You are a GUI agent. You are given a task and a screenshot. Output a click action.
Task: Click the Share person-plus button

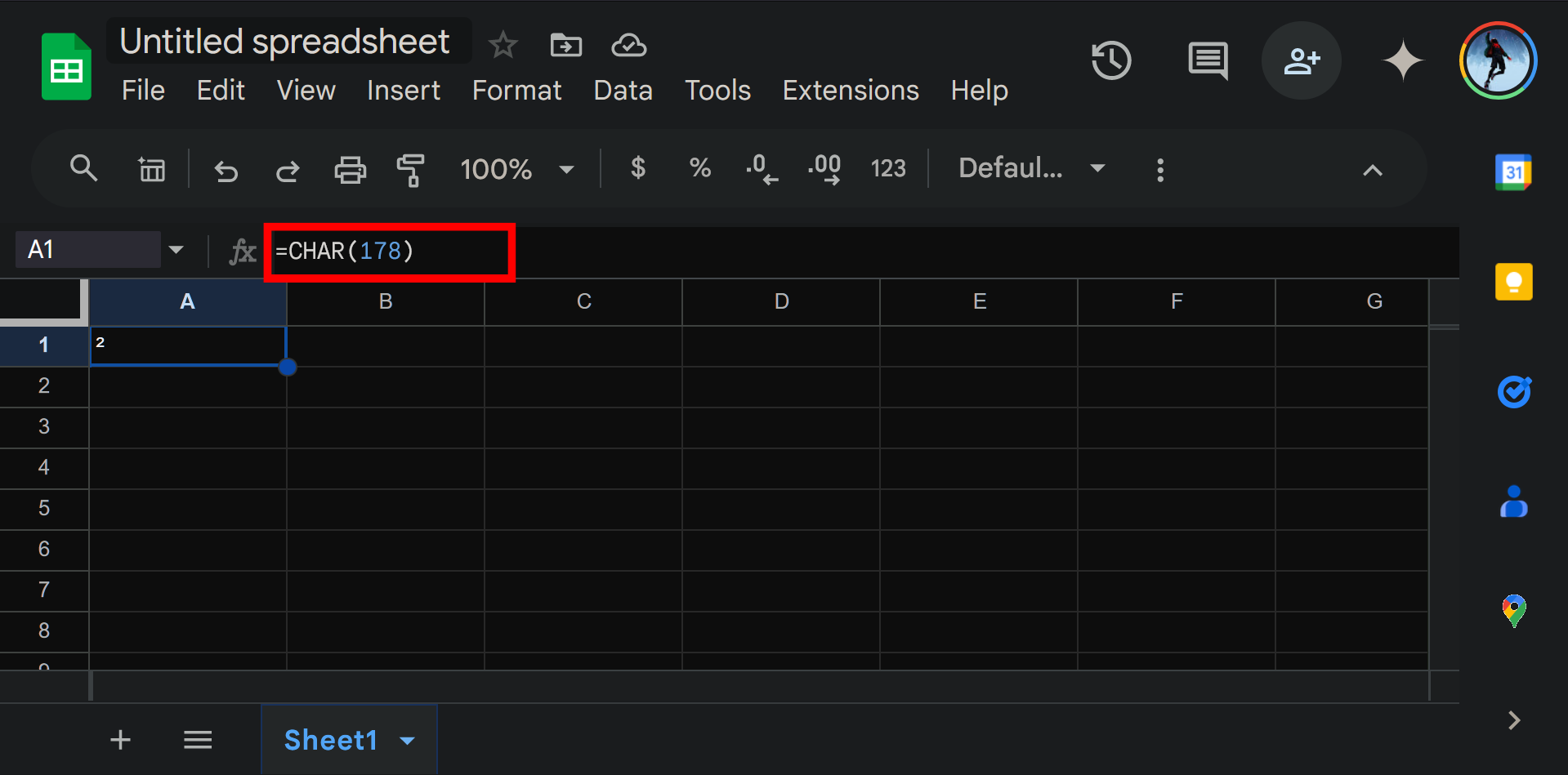coord(1301,60)
